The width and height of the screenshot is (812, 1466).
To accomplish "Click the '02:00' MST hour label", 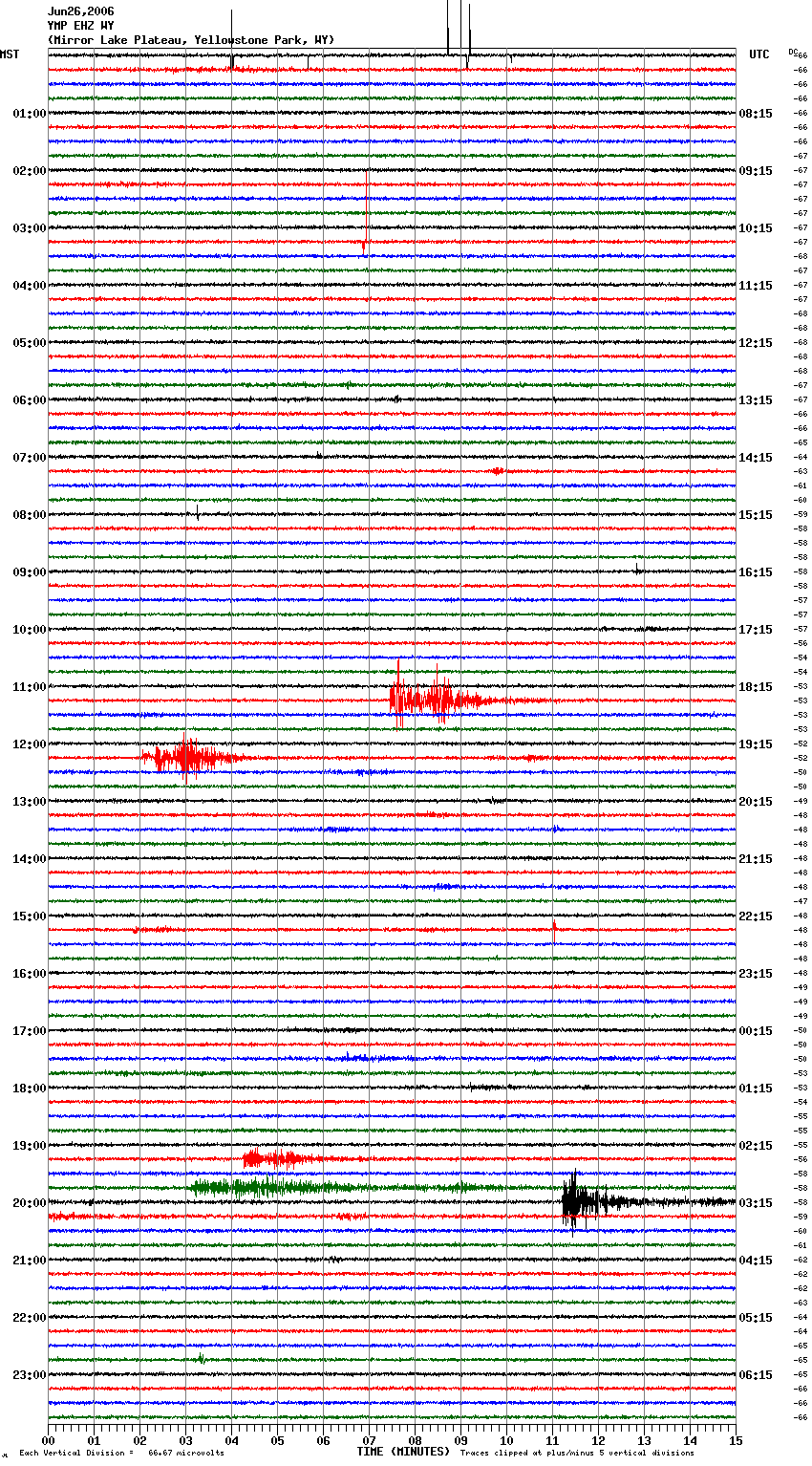I will (30, 171).
